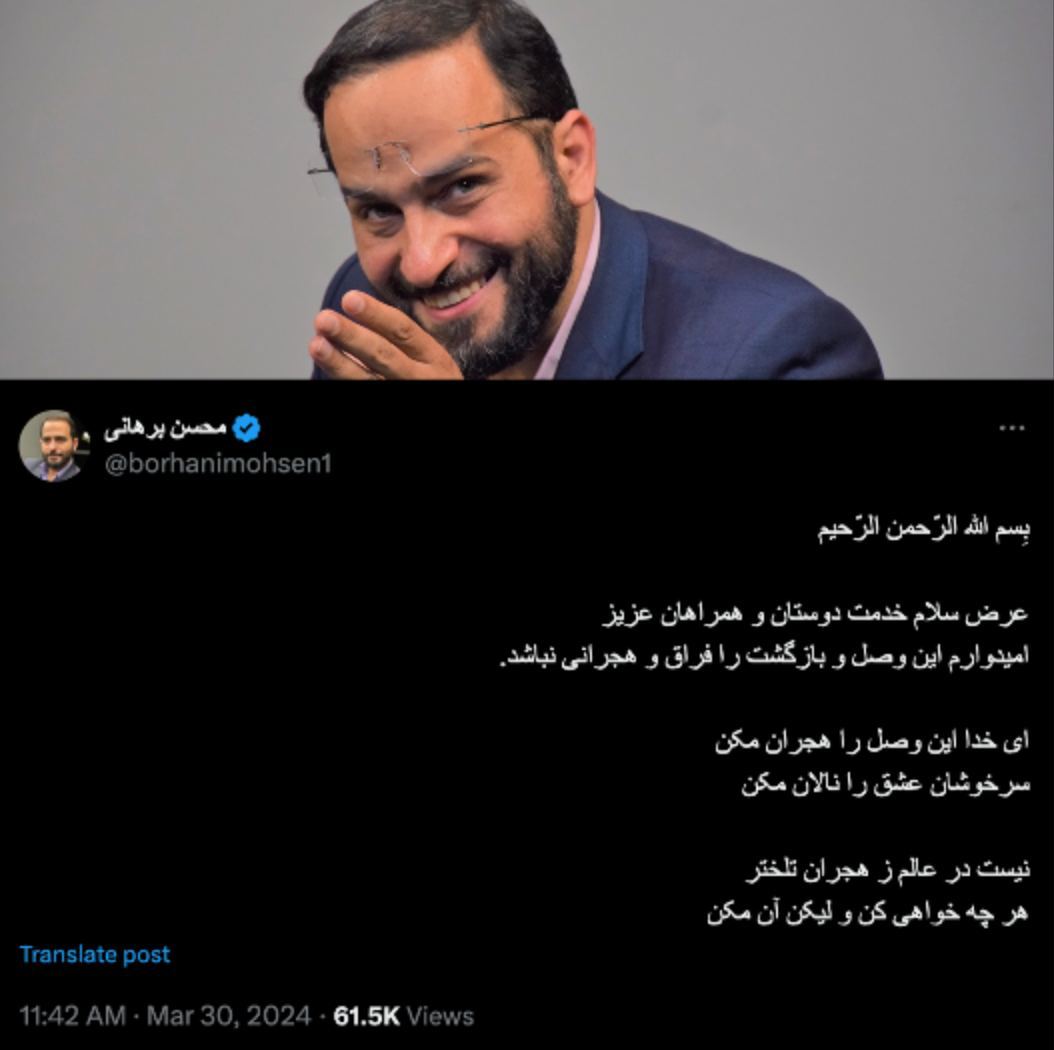This screenshot has height=1050, width=1054.
Task: Open the 11:42 AM timestamp
Action: [73, 1016]
